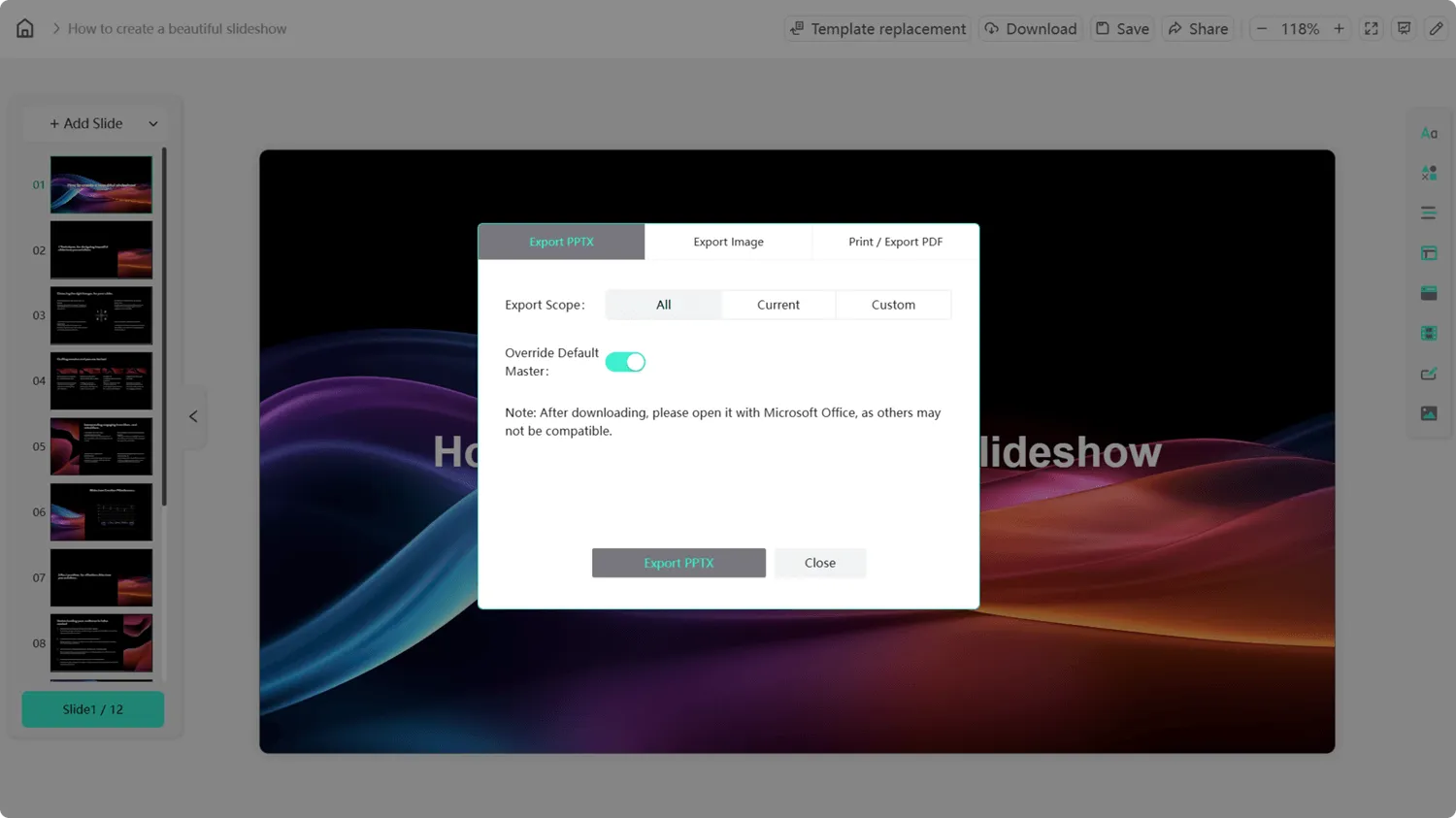The width and height of the screenshot is (1456, 818).
Task: Click the Export PPTX button
Action: click(678, 563)
